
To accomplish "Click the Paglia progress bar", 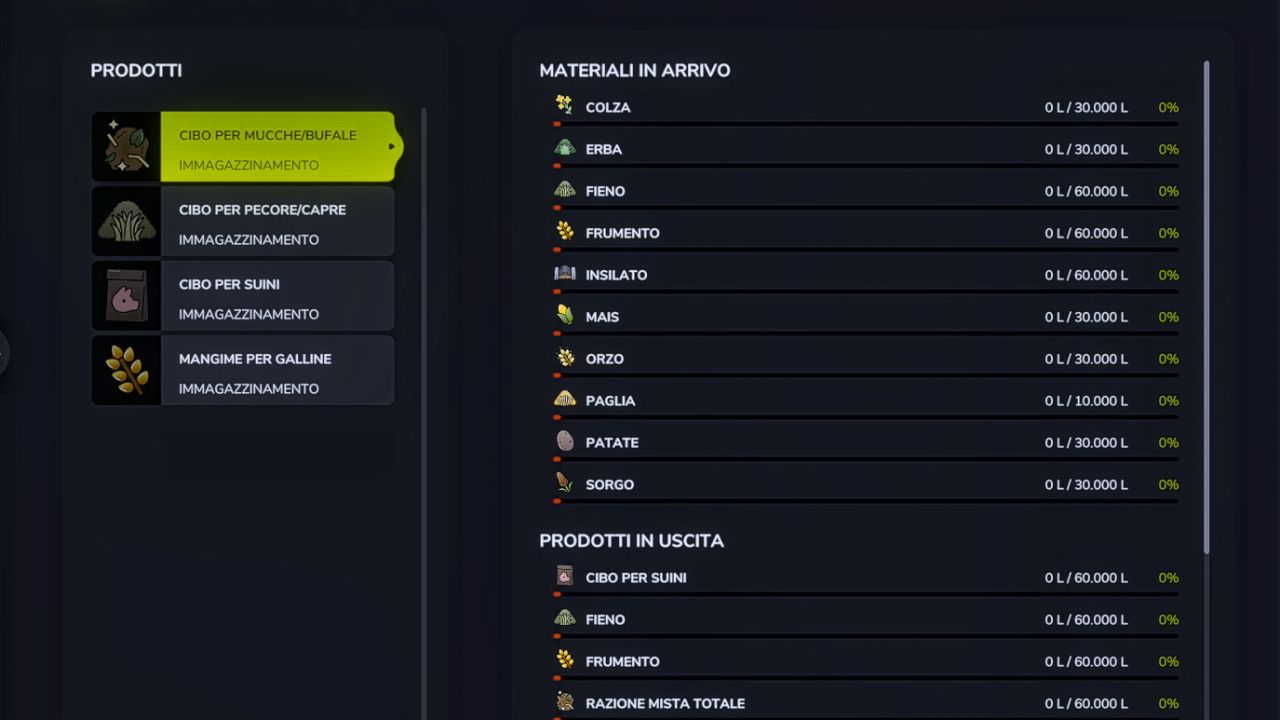I will coord(866,417).
